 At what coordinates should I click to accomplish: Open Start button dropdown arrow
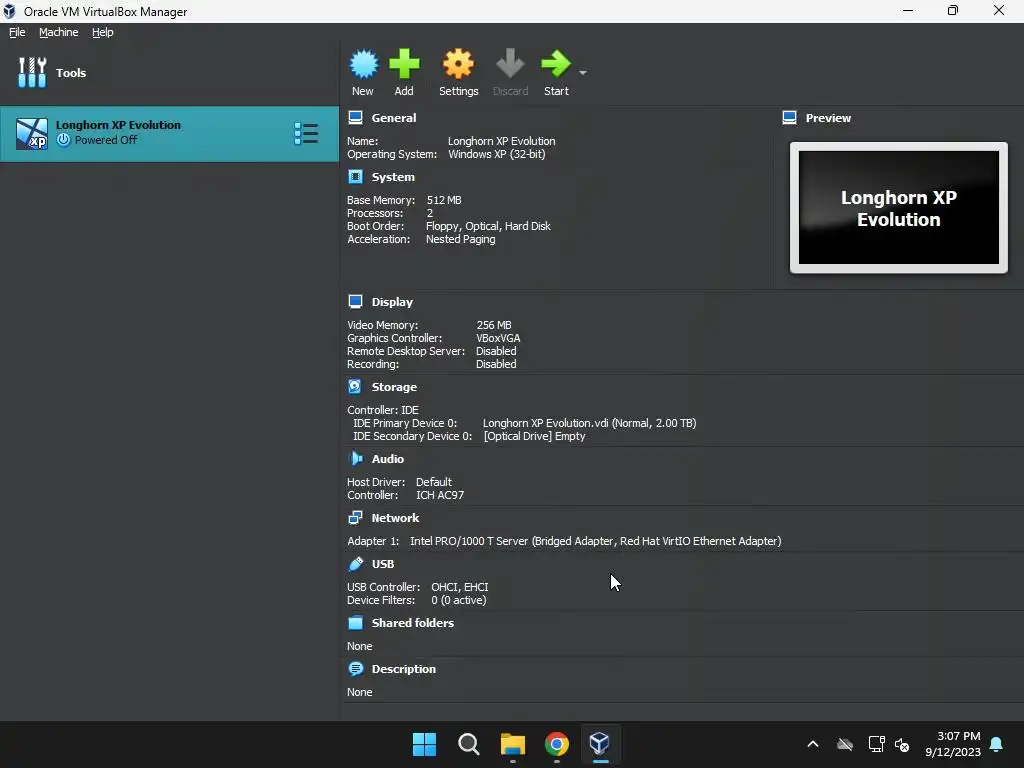click(x=583, y=72)
